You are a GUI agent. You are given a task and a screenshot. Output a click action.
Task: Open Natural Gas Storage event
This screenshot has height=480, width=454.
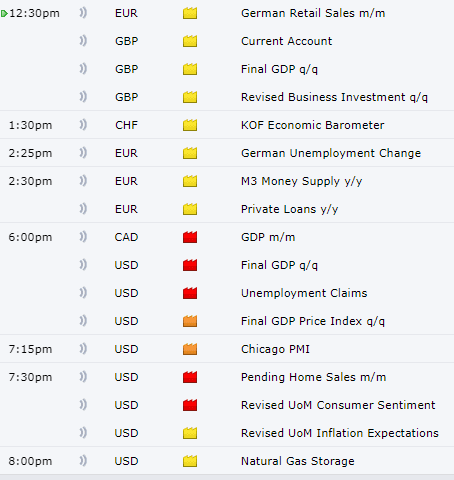298,461
